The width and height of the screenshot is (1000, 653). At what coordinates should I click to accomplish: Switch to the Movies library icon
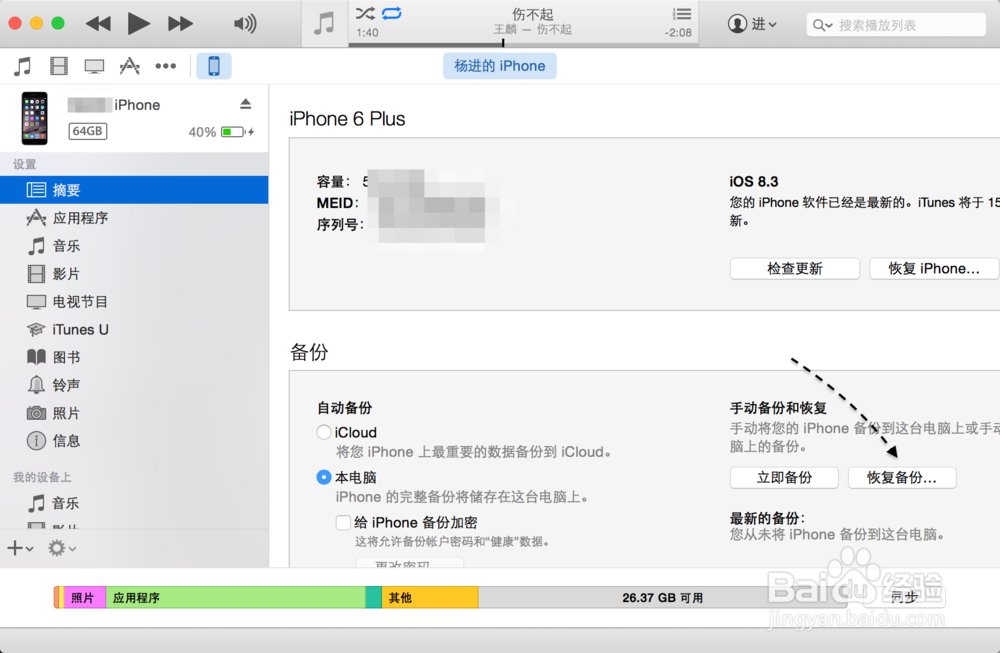coord(59,66)
